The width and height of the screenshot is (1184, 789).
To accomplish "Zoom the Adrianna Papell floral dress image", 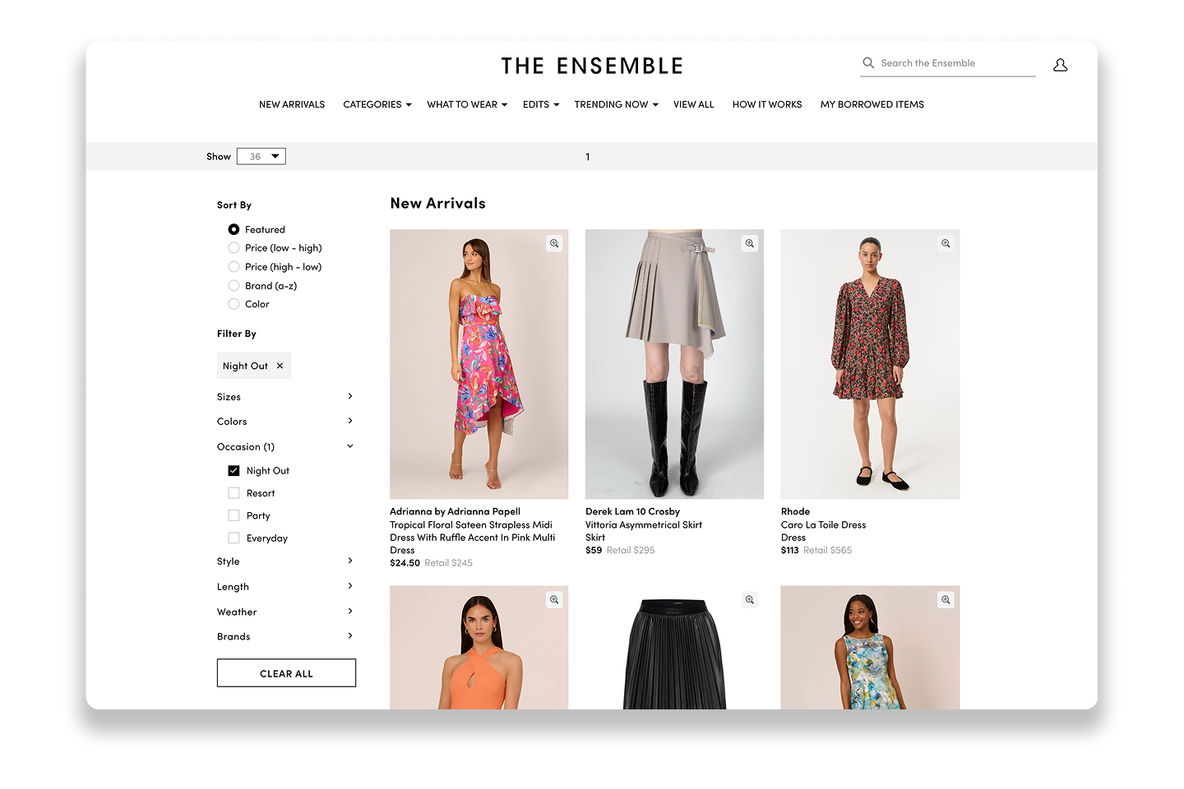I will click(x=554, y=243).
